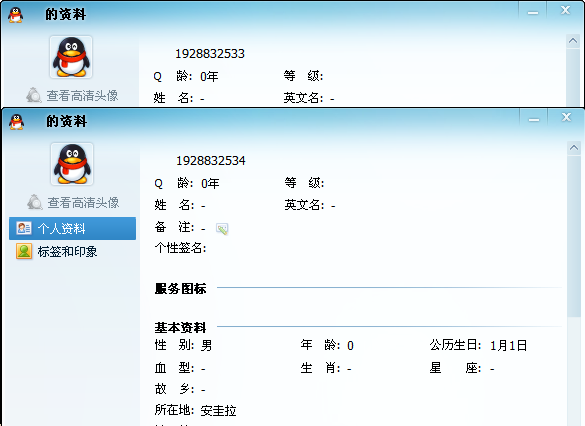Click scroll up arrow in front window
Image resolution: width=585 pixels, height=426 pixels.
574,148
